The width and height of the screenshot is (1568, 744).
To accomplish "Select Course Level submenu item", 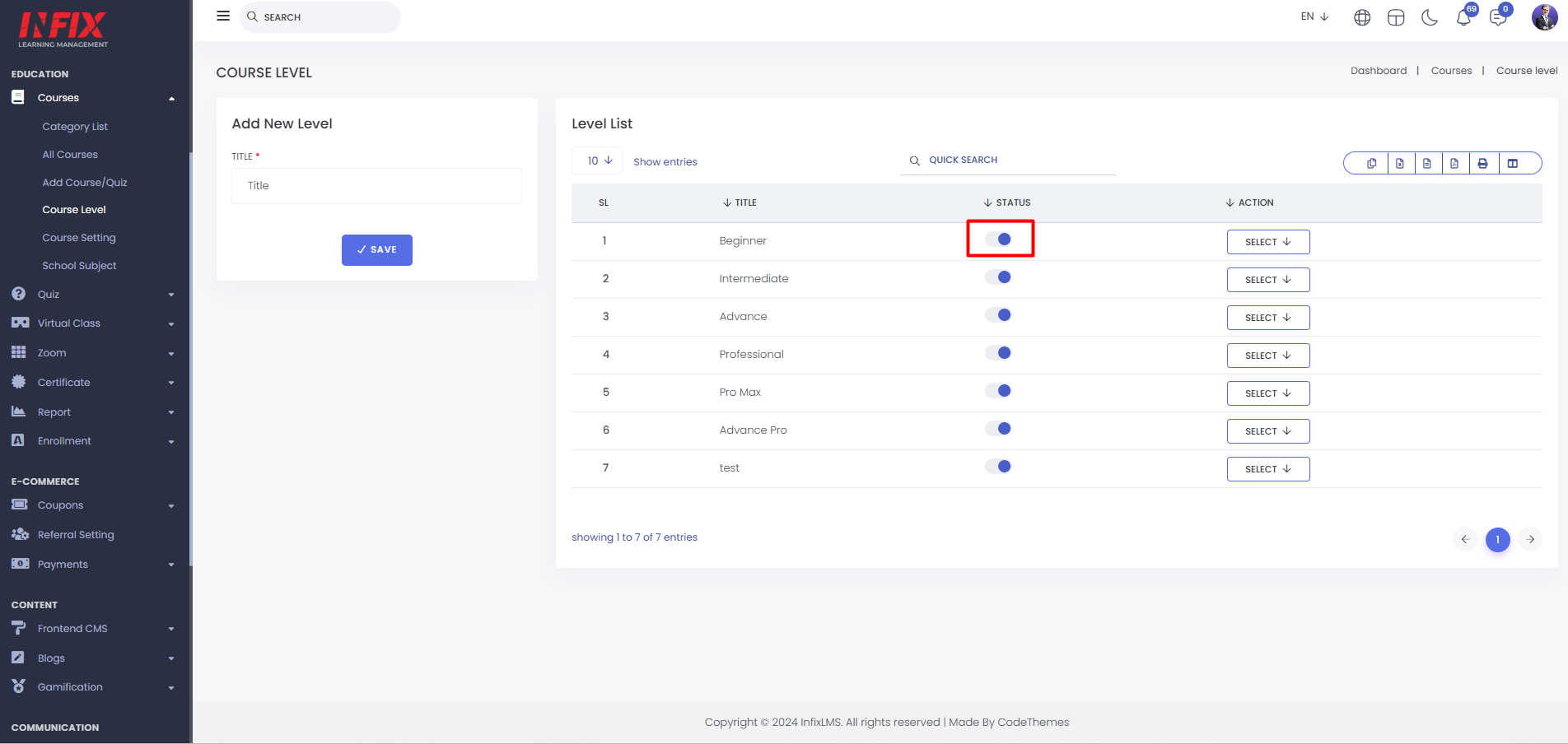I will coord(74,209).
